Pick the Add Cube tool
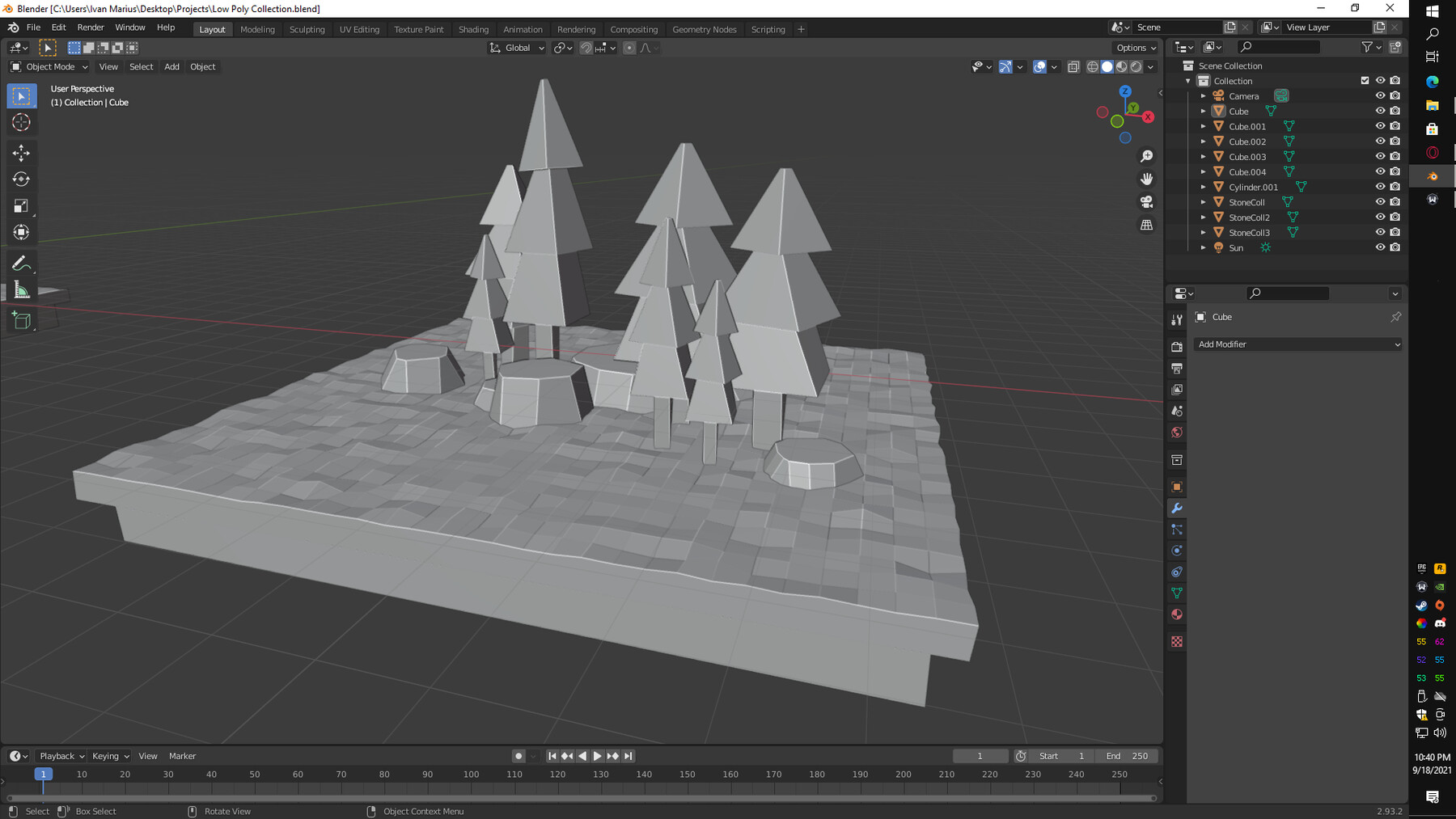Viewport: 1456px width, 819px height. [x=22, y=321]
